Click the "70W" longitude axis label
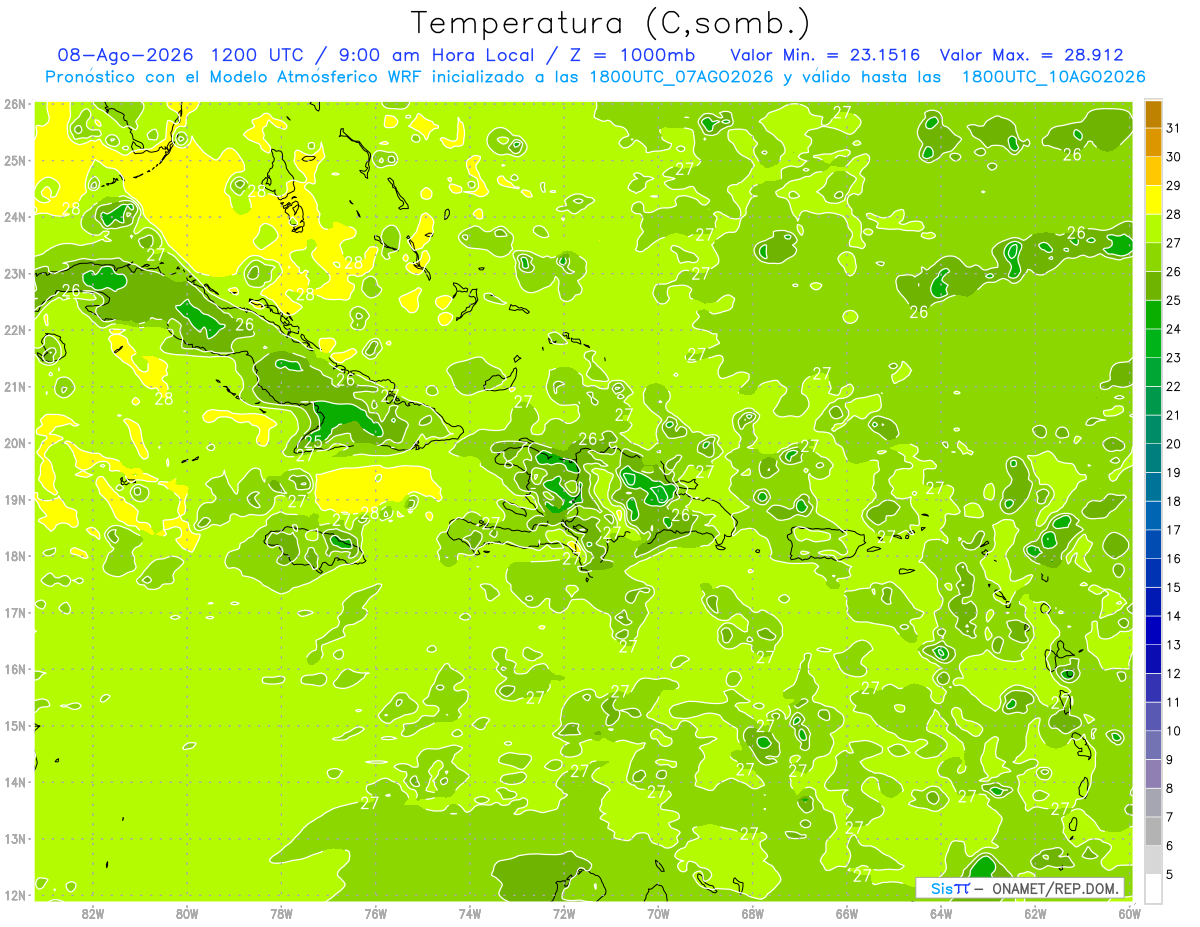The width and height of the screenshot is (1200, 927). point(658,913)
